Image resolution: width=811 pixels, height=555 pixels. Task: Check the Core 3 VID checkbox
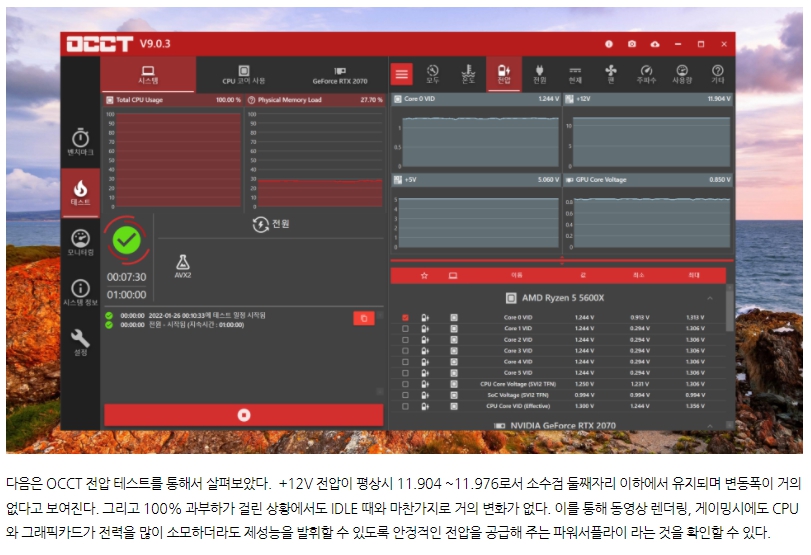click(405, 351)
